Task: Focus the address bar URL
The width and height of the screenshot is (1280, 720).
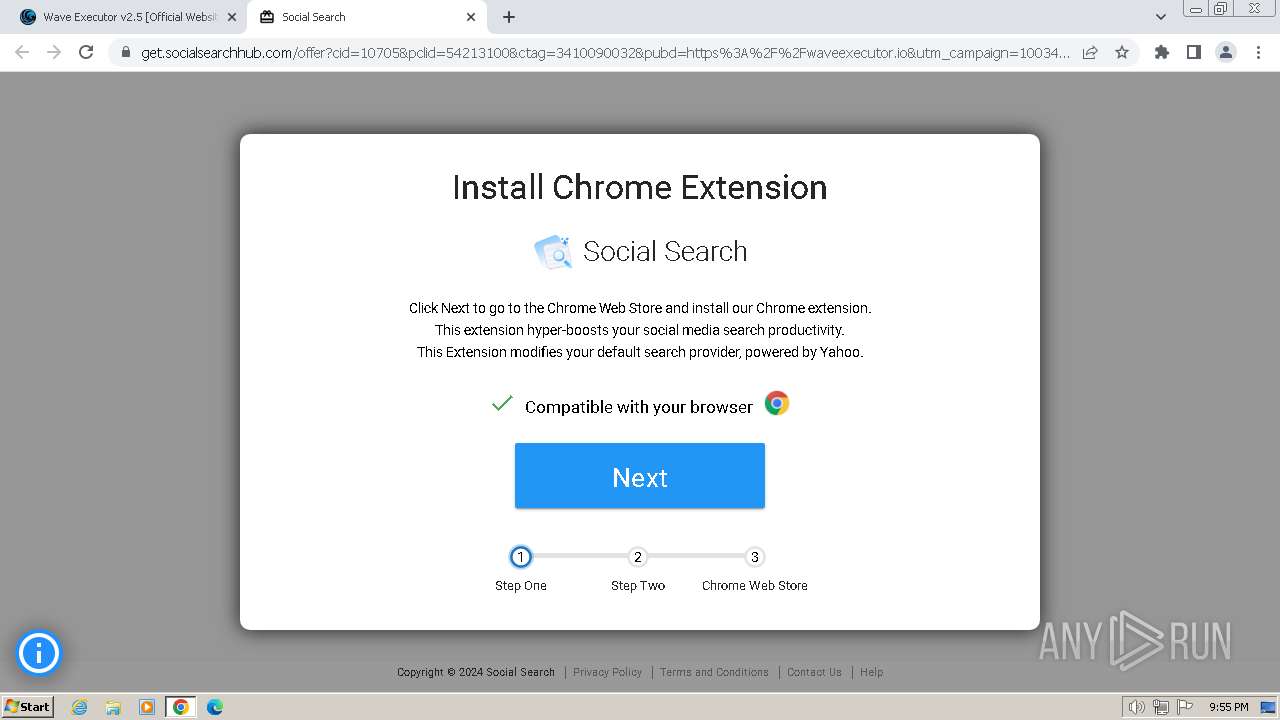Action: click(x=605, y=53)
